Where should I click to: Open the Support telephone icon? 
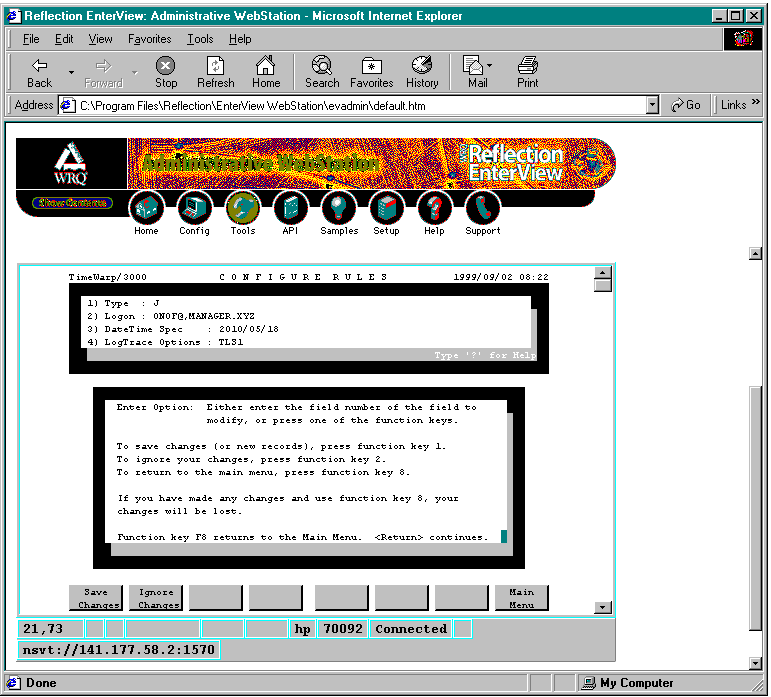pos(482,207)
